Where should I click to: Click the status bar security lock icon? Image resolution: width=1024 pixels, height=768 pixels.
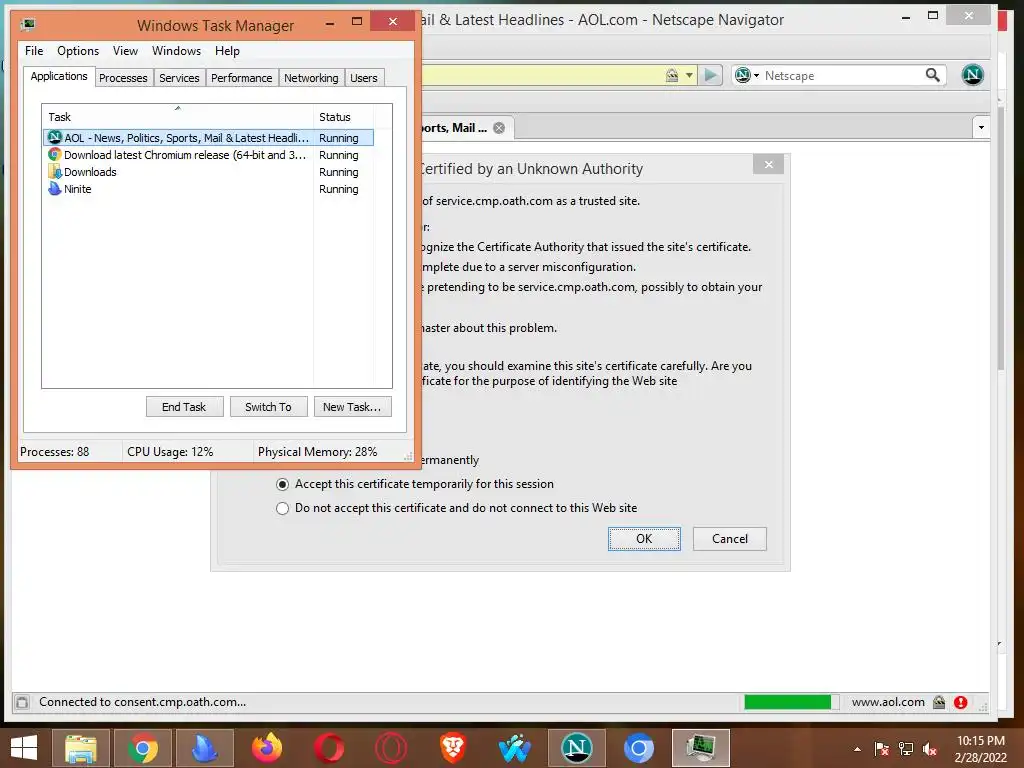[939, 703]
